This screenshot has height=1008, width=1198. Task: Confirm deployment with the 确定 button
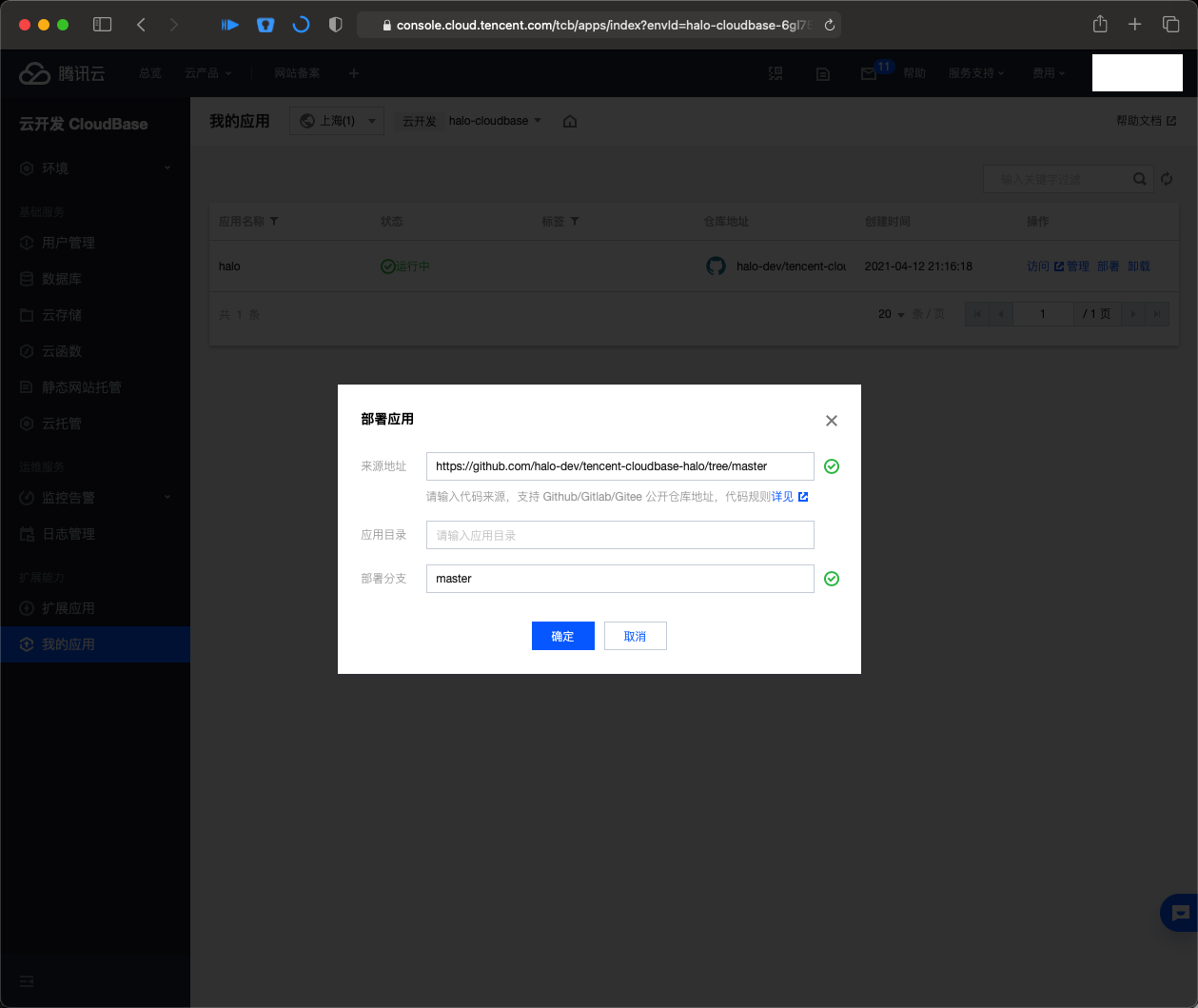tap(562, 635)
